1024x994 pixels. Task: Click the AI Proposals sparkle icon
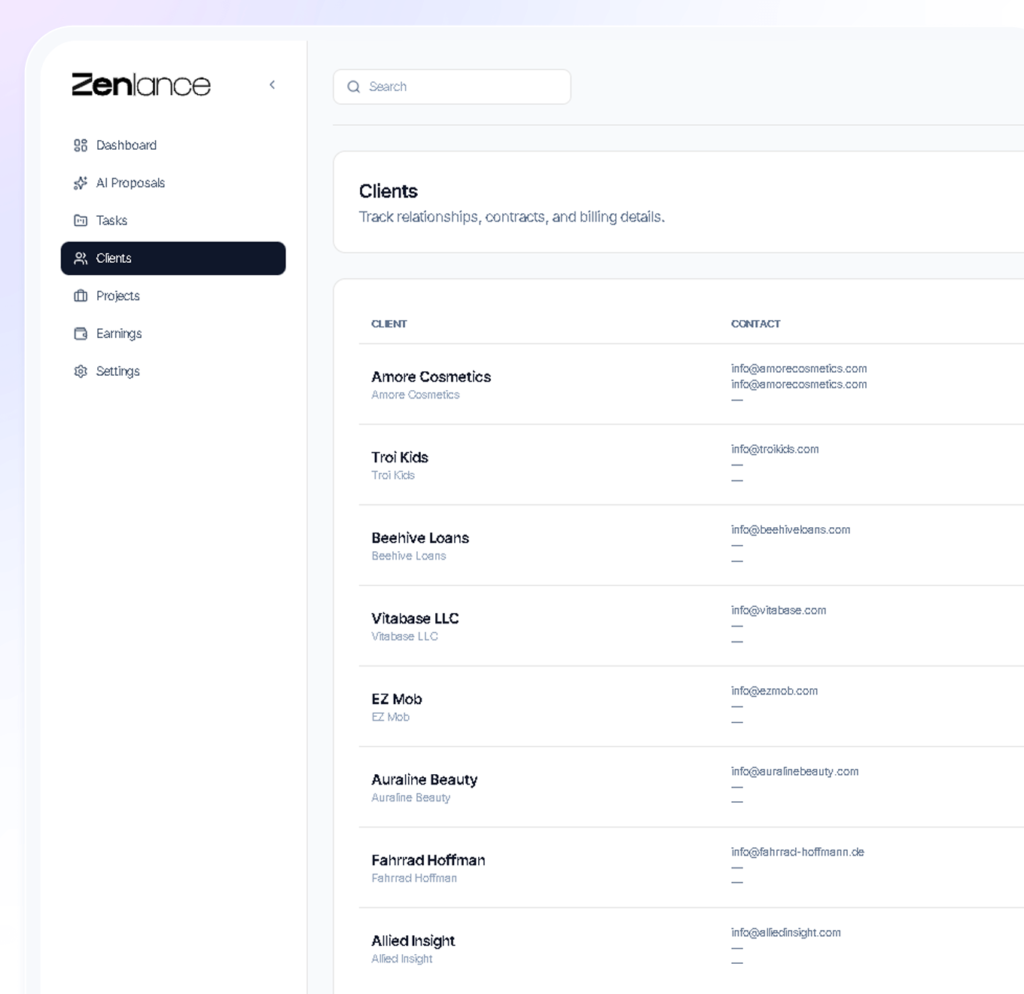81,183
